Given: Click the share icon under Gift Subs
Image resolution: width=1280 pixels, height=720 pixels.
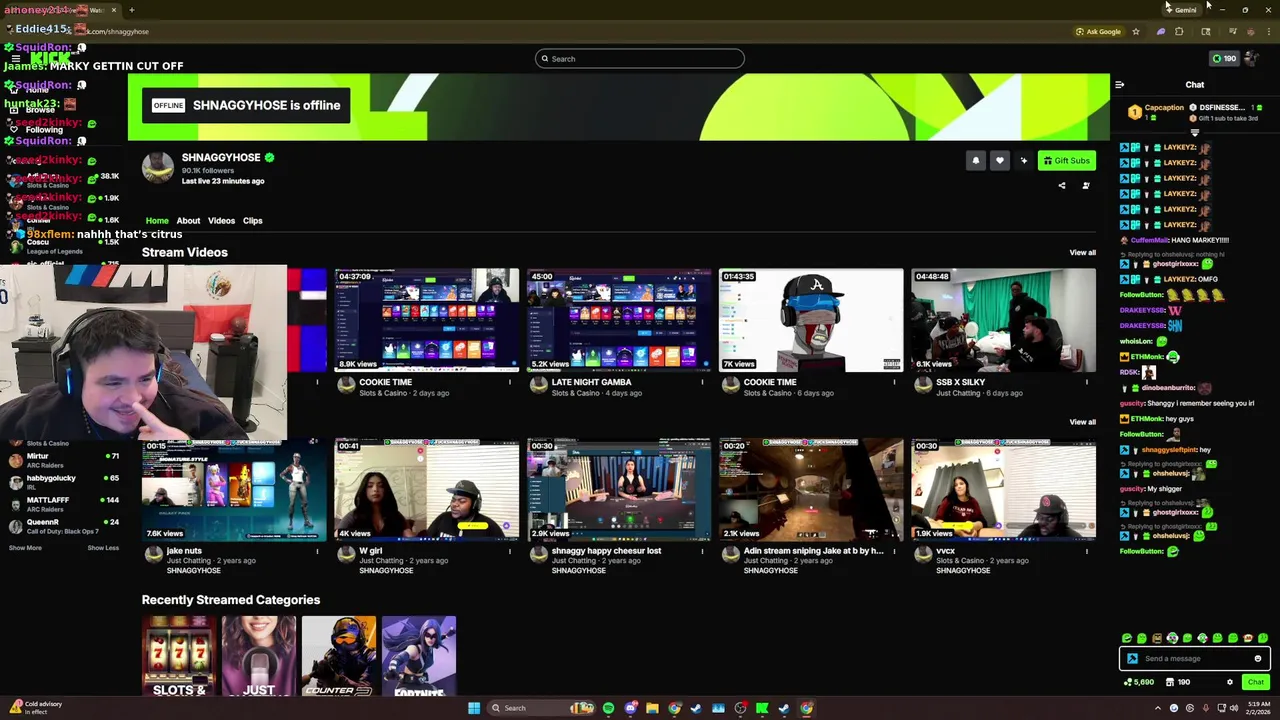Looking at the screenshot, I should coord(1062,185).
